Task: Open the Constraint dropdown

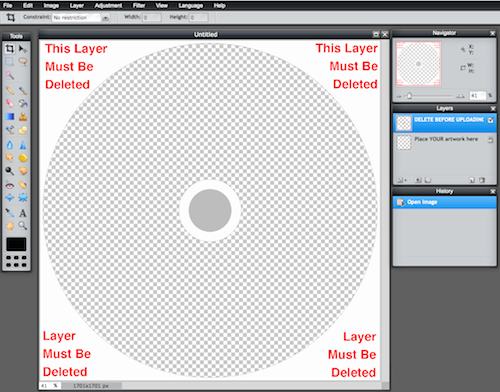Action: (105, 18)
